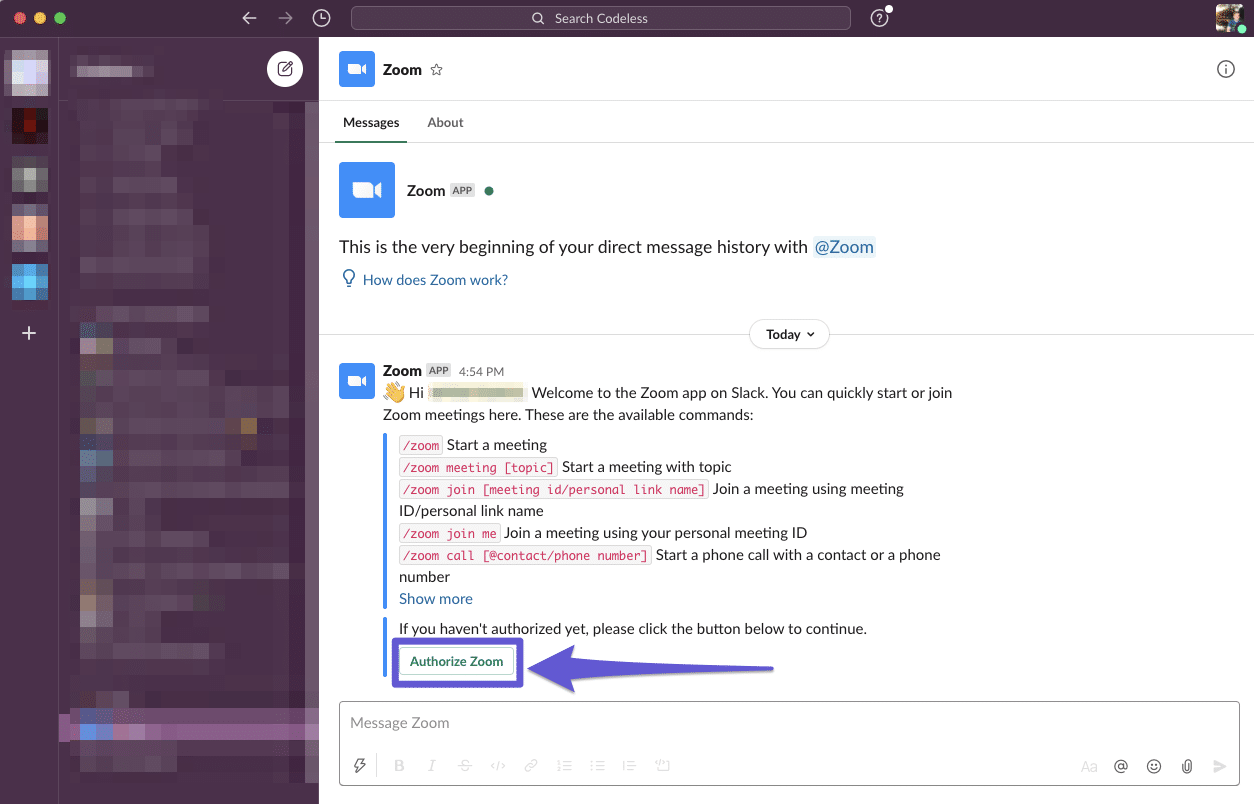Click the Authorize Zoom button

point(456,661)
